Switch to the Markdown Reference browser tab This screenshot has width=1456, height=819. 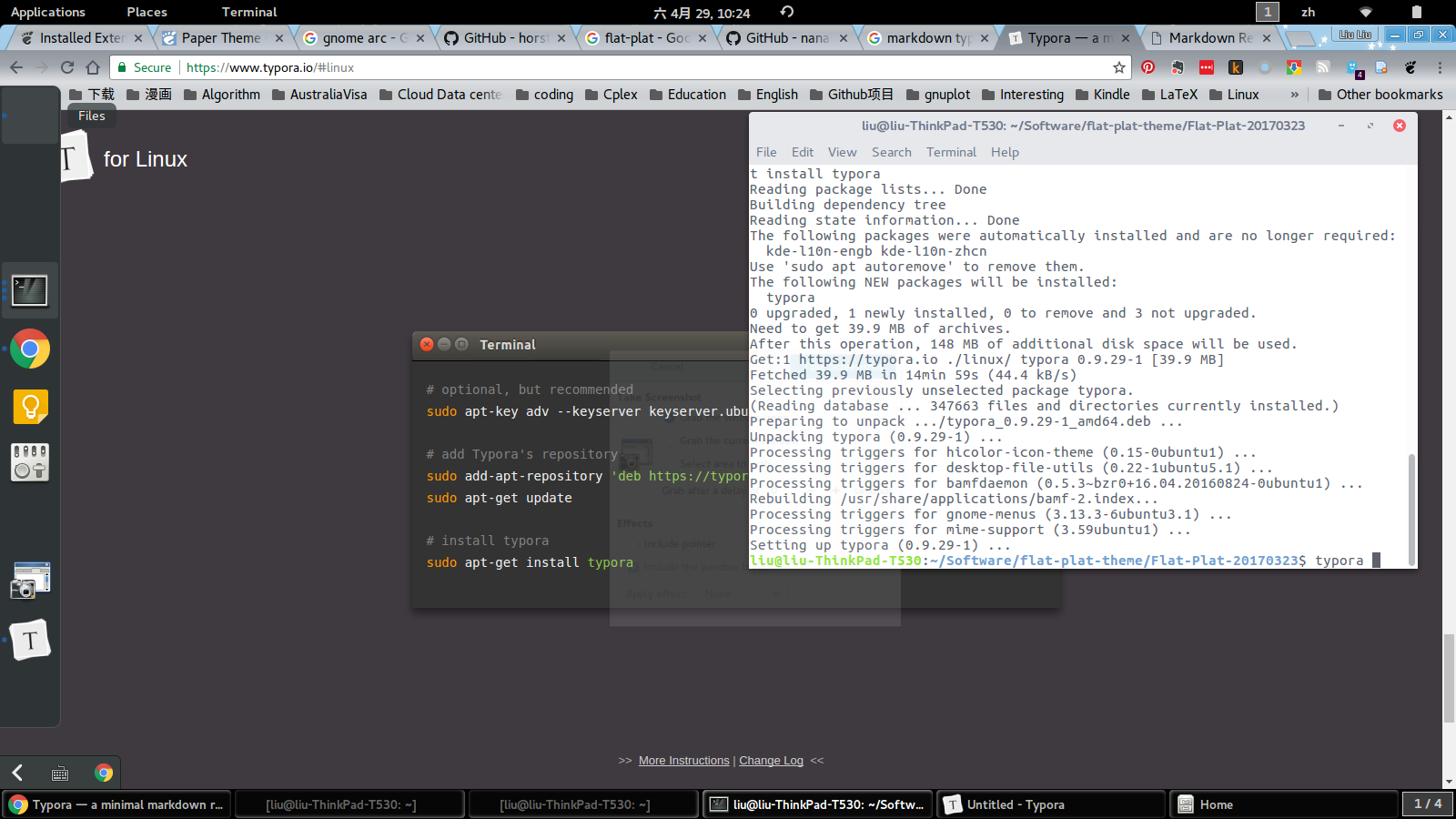point(1210,37)
